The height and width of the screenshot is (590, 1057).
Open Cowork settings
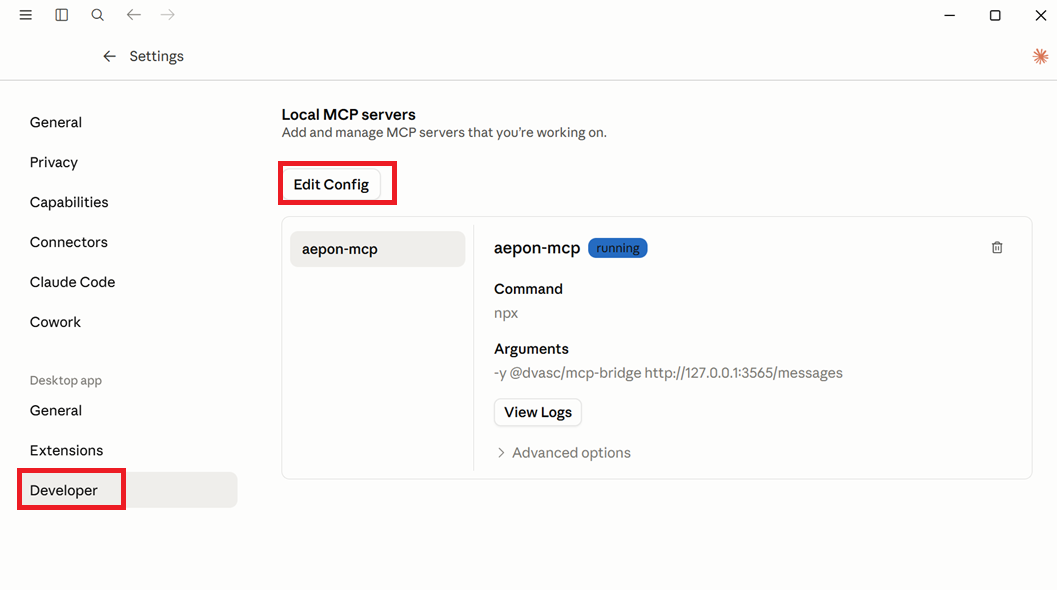[x=55, y=322]
